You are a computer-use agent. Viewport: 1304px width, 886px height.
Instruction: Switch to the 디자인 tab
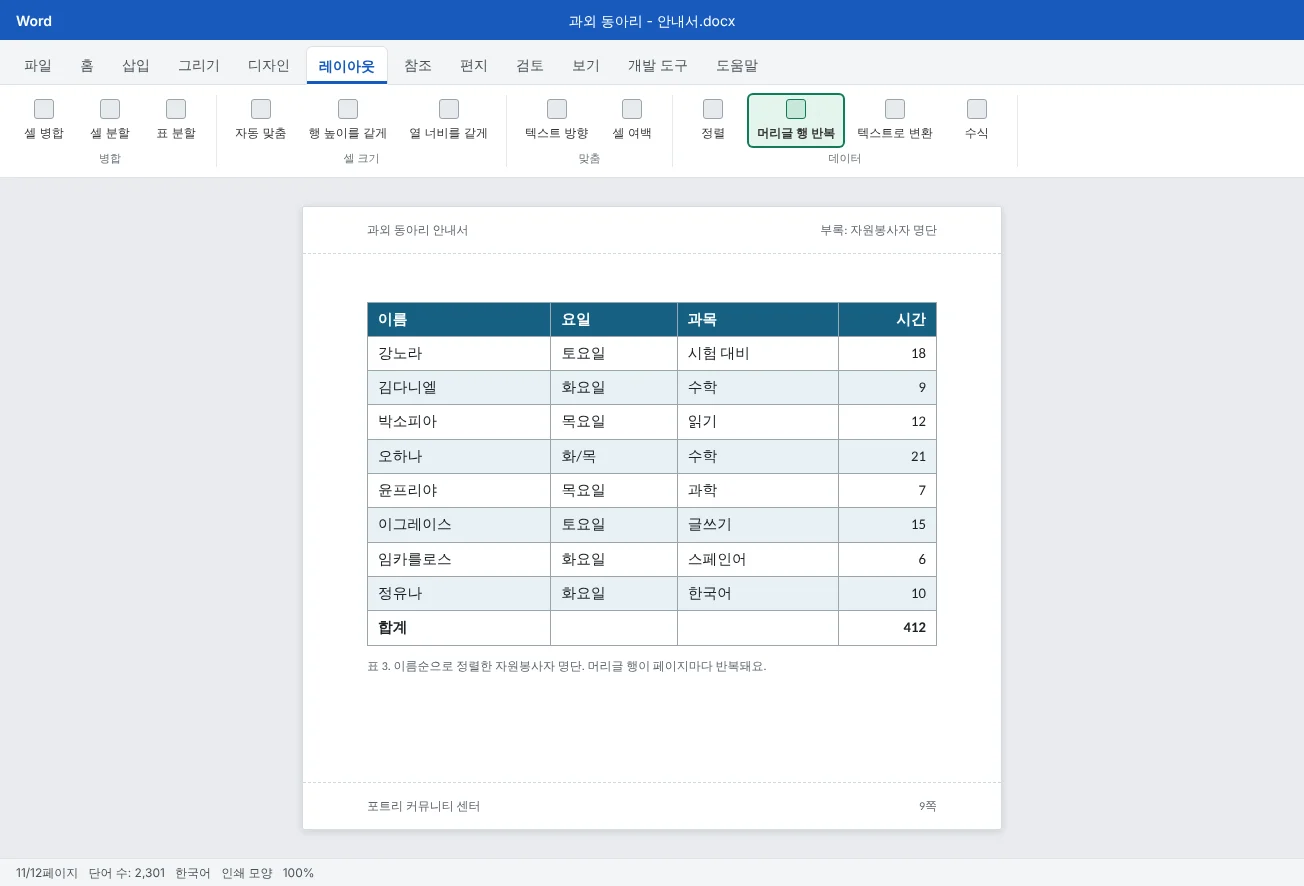coord(269,66)
